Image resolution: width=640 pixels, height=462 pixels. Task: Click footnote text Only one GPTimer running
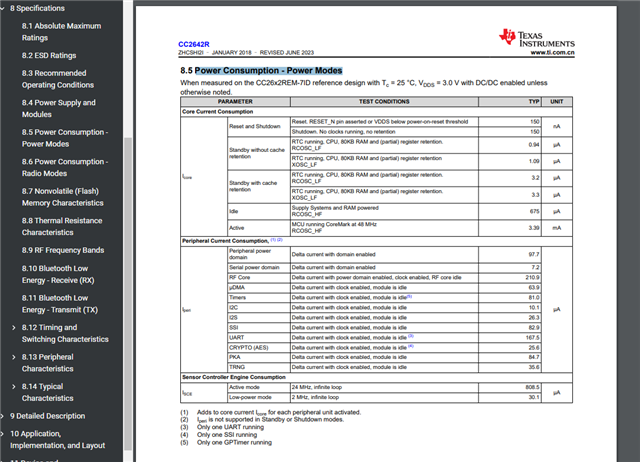point(234,442)
